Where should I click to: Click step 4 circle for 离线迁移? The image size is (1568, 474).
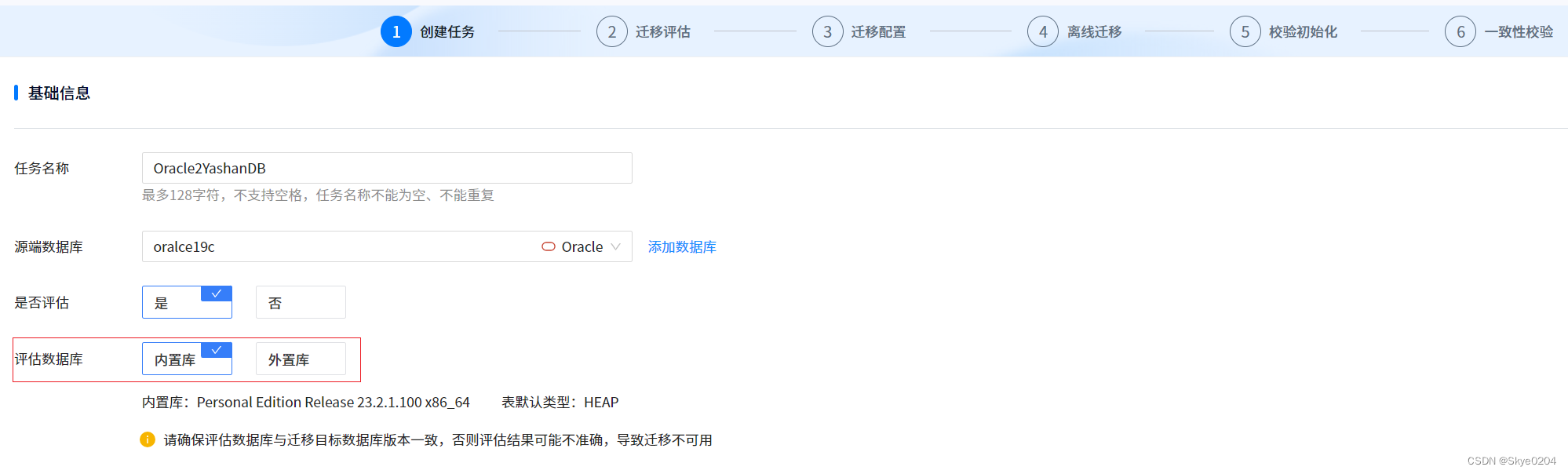(x=1043, y=31)
